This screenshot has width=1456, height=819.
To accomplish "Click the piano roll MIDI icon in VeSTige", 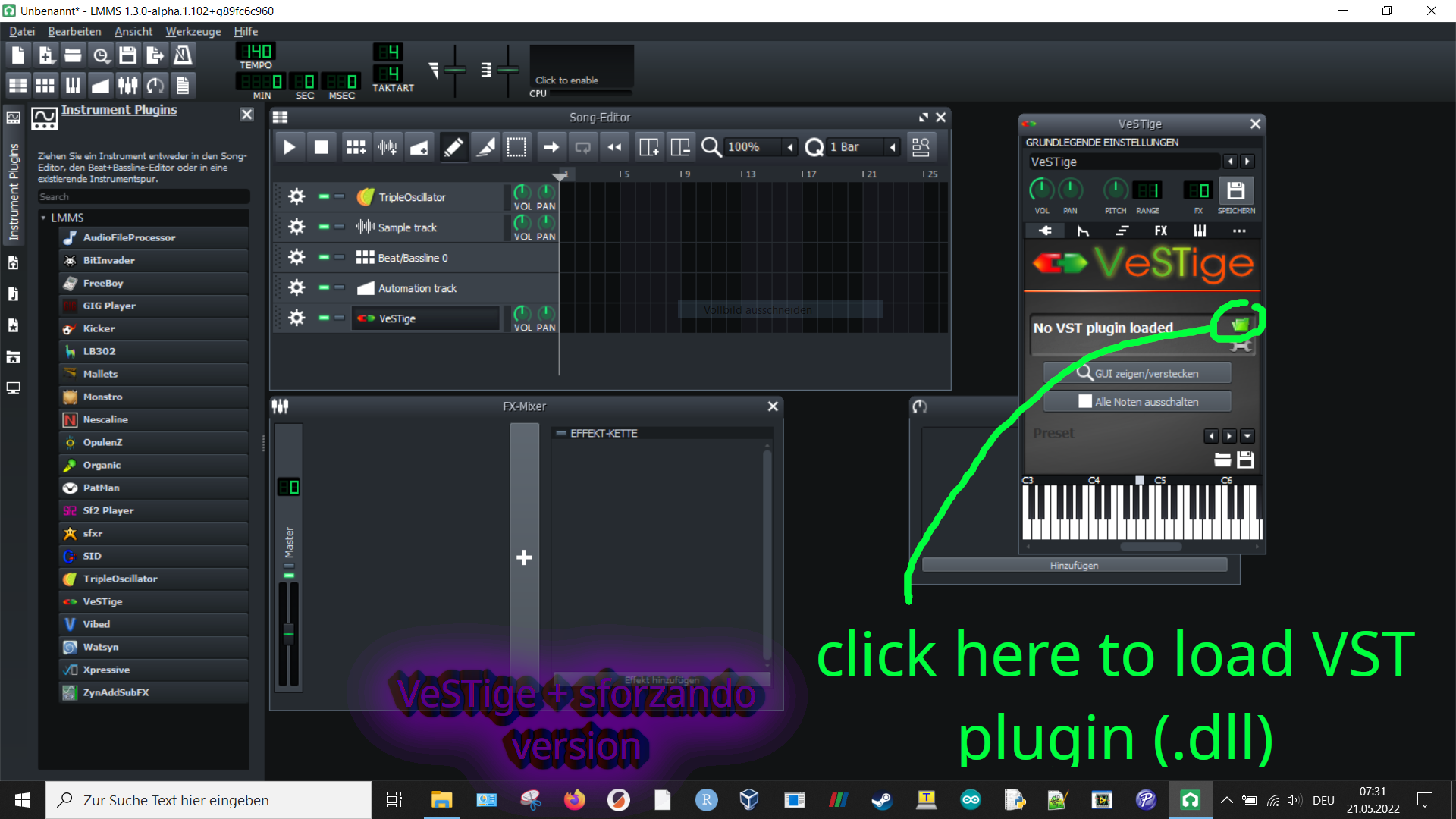I will (1199, 231).
